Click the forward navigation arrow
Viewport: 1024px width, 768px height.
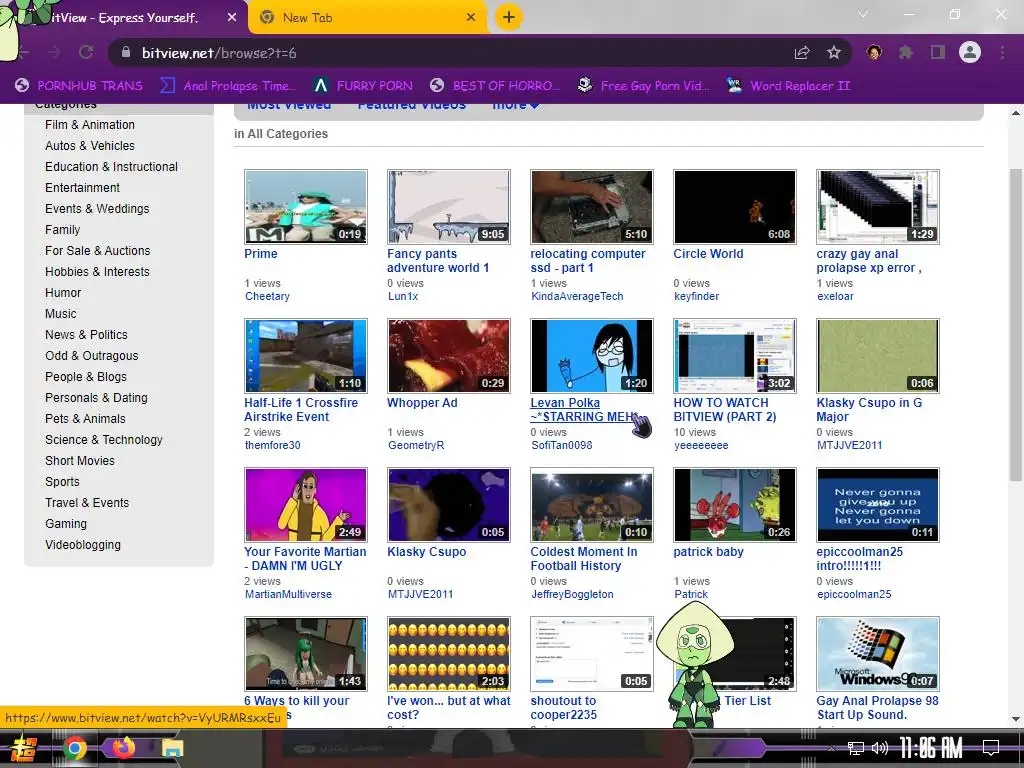click(55, 52)
